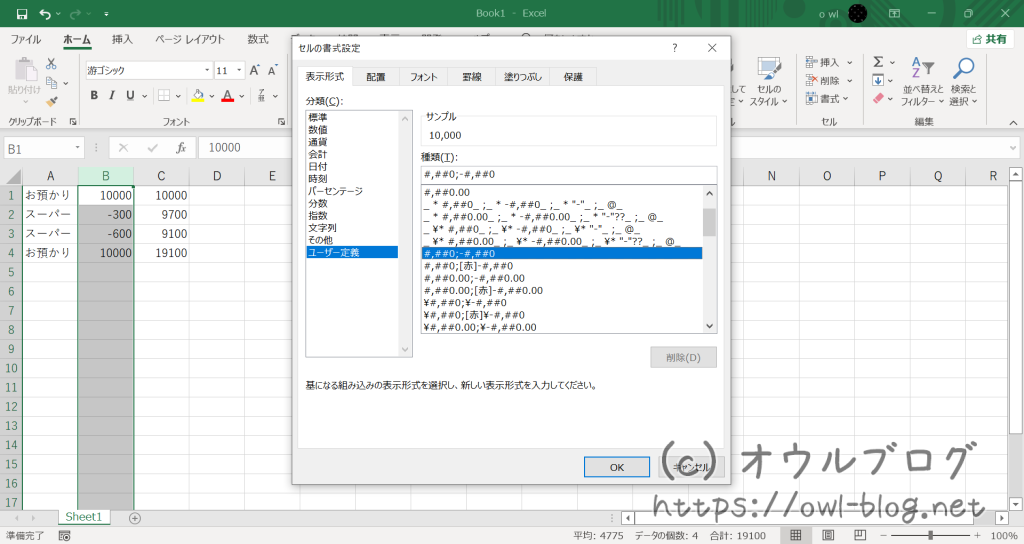Open Sort and Filter tool
Viewport: 1024px width, 544px height.
tap(922, 80)
